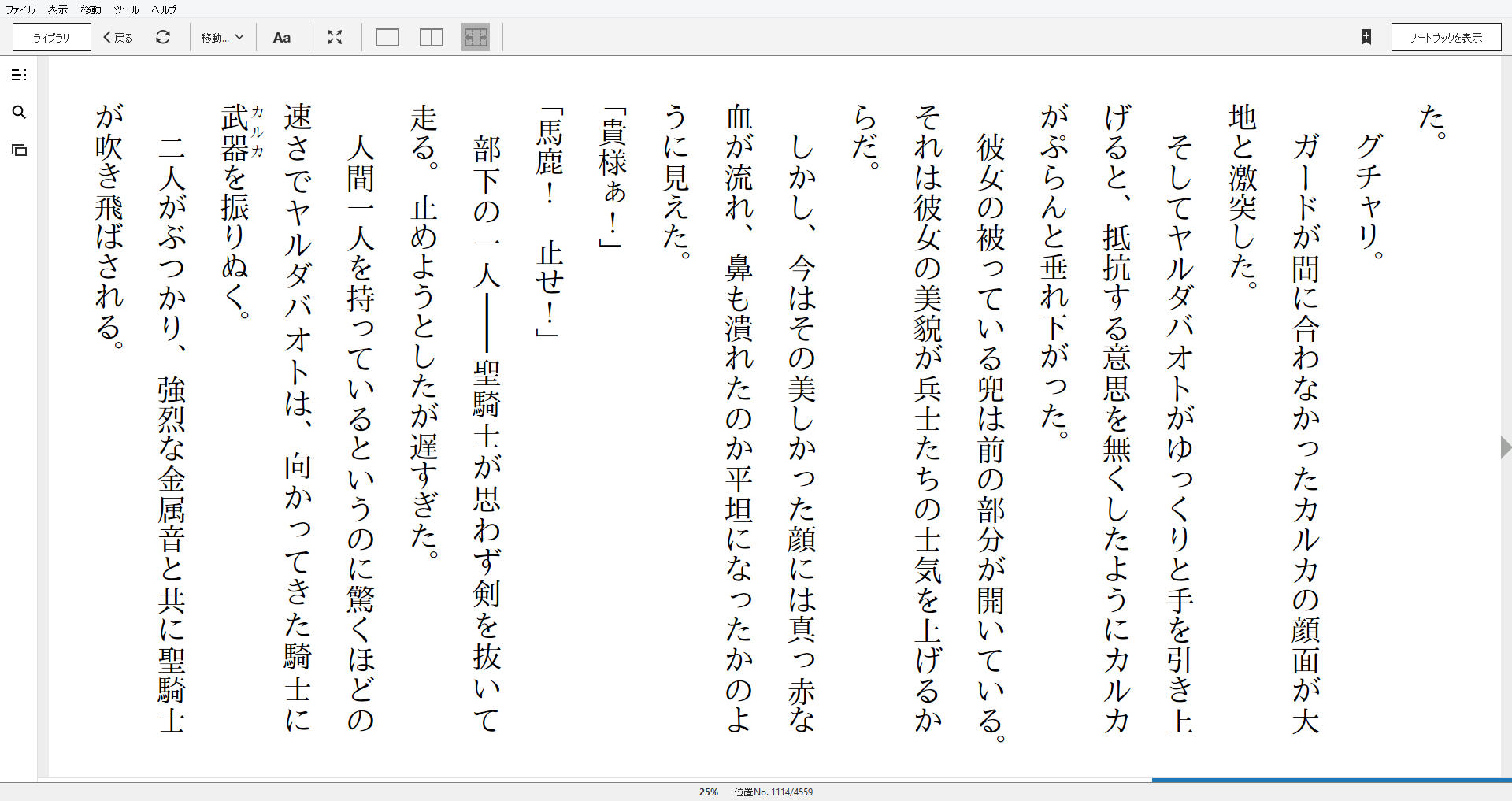The height and width of the screenshot is (801, 1512).
Task: Click the dialogue line 「馬鹿! 止せ!」
Action: tap(549, 222)
